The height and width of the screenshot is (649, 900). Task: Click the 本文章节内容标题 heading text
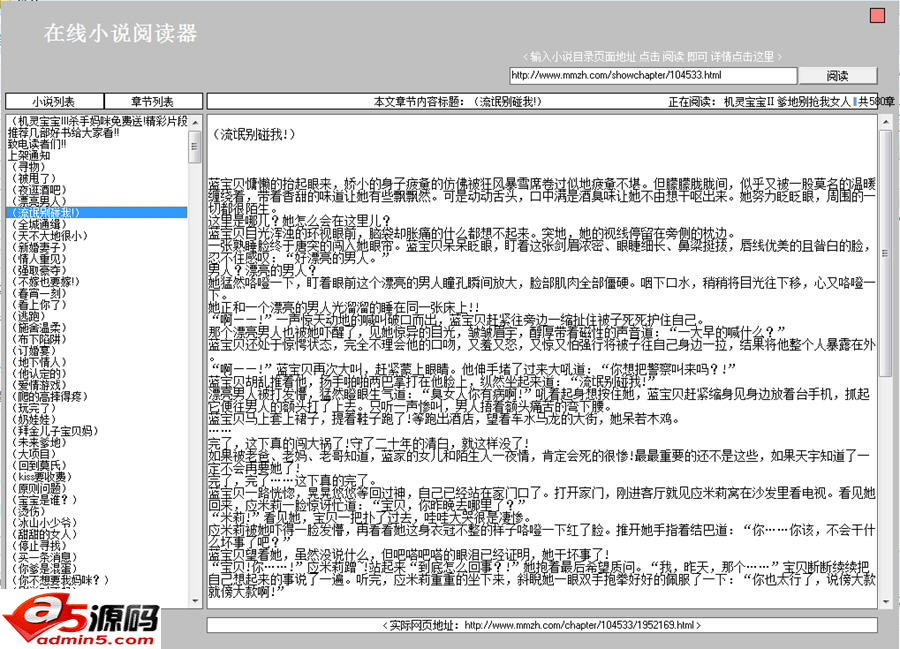[x=457, y=102]
